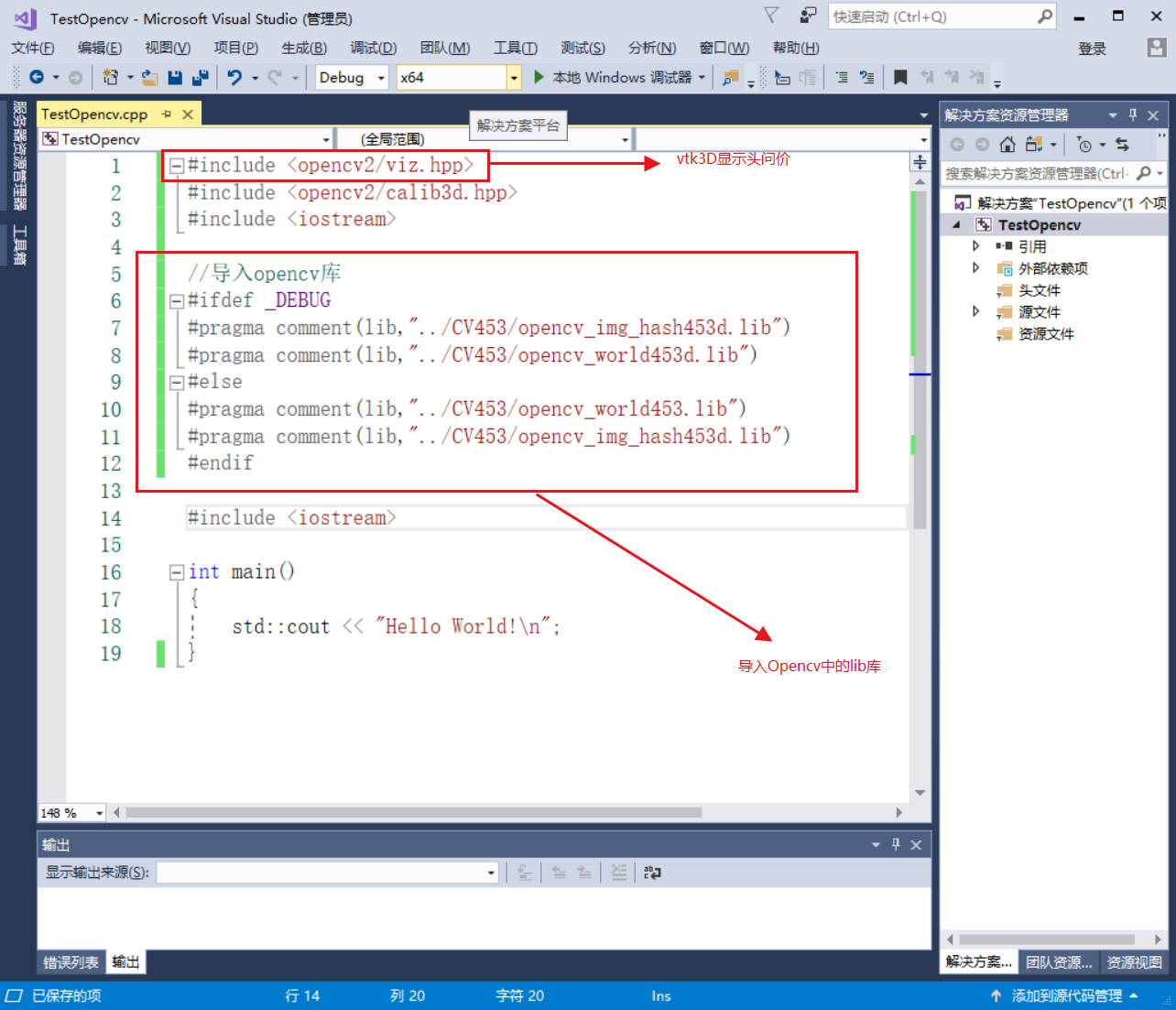Pin the Output window
Screen dimensions: 1176x1010
click(x=895, y=844)
